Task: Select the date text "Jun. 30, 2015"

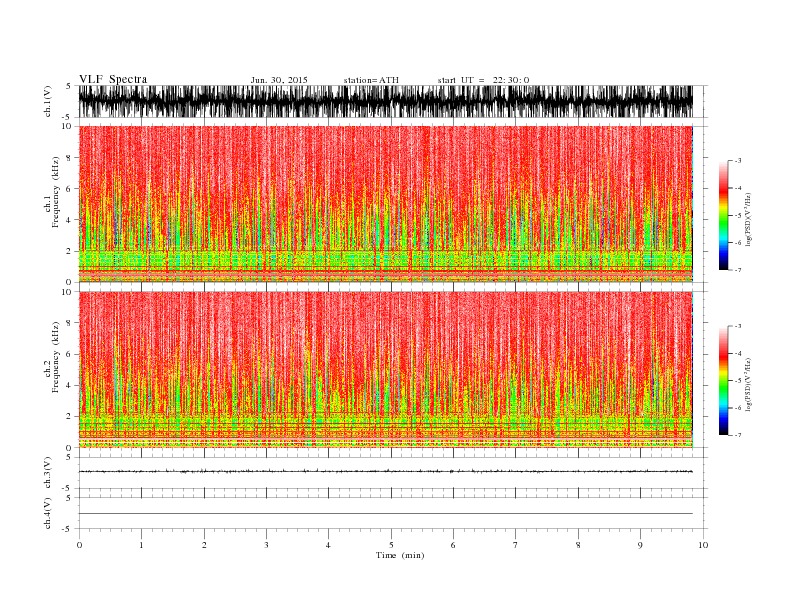Action: (279, 80)
